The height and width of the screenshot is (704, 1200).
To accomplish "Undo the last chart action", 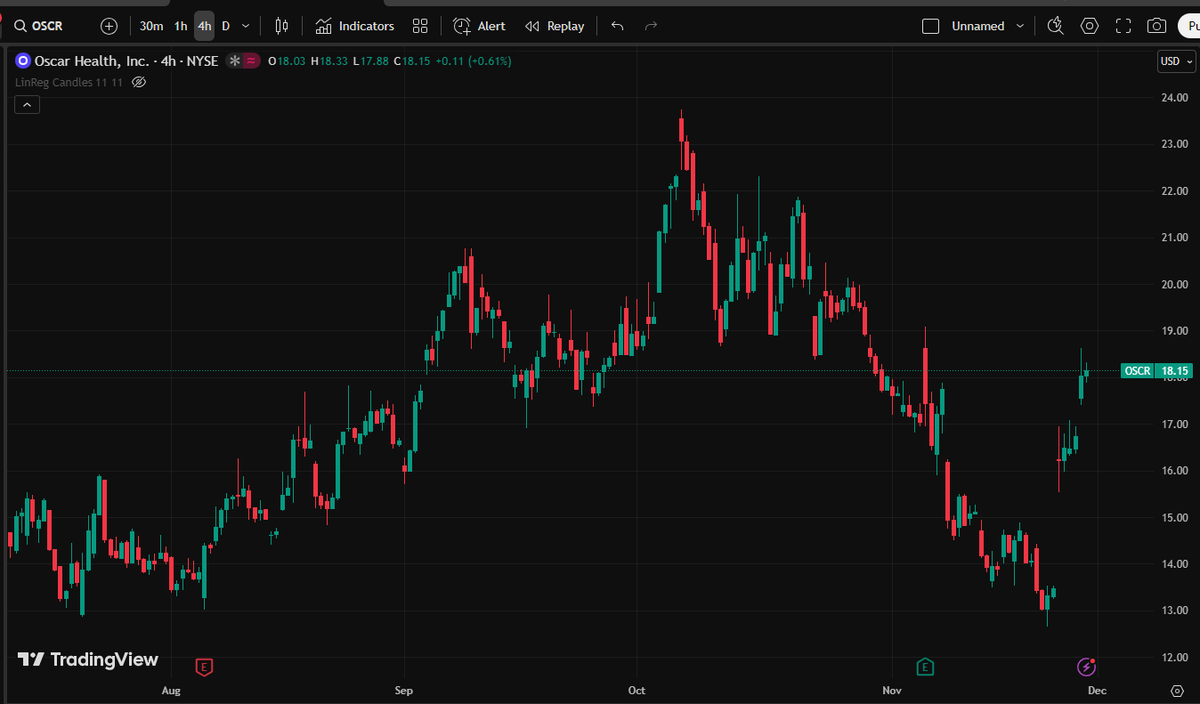I will (617, 26).
